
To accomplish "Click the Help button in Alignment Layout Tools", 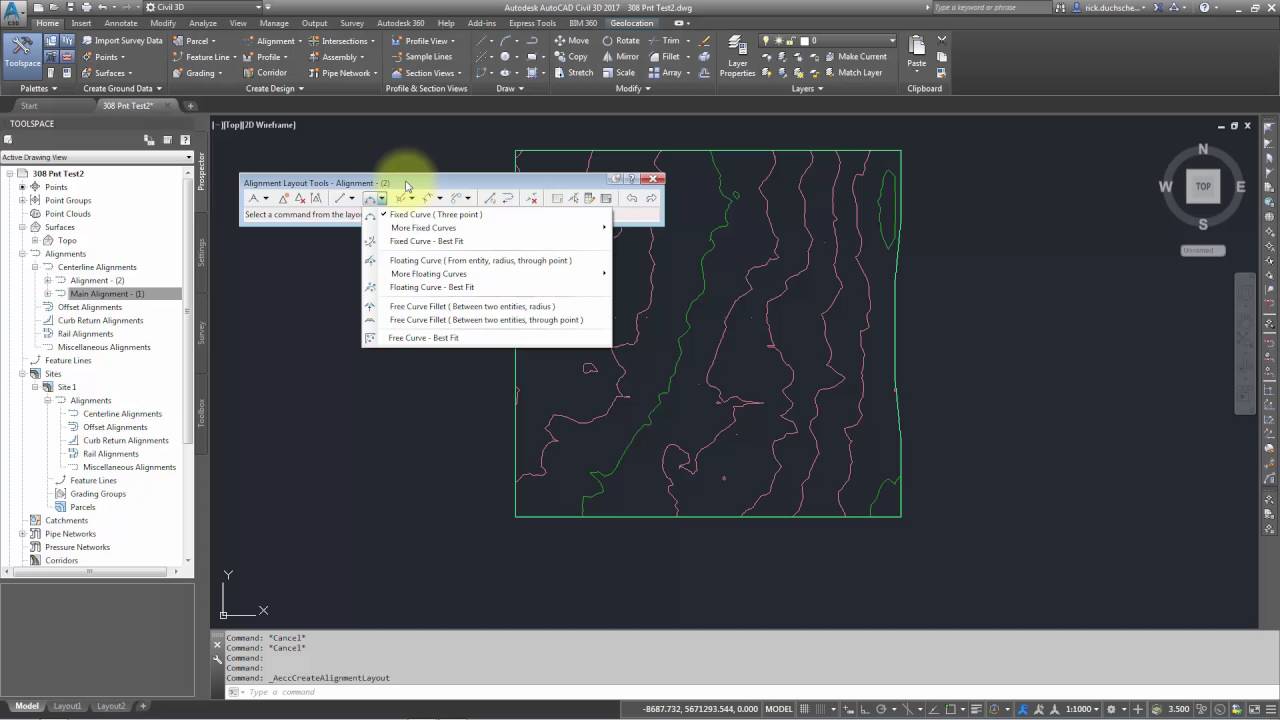I will (x=630, y=179).
